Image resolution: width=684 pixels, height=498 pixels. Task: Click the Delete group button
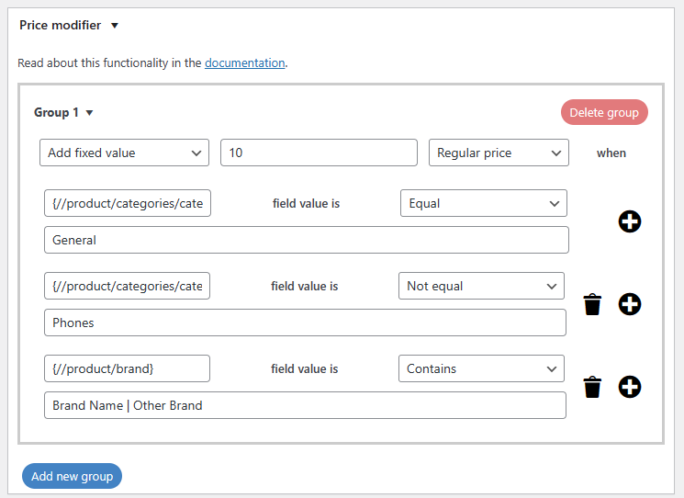(604, 112)
